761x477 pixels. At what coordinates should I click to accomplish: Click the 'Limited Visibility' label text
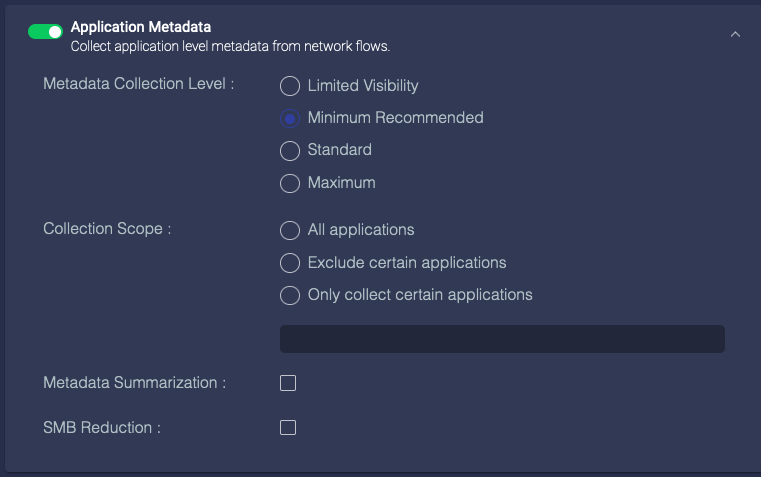point(363,86)
